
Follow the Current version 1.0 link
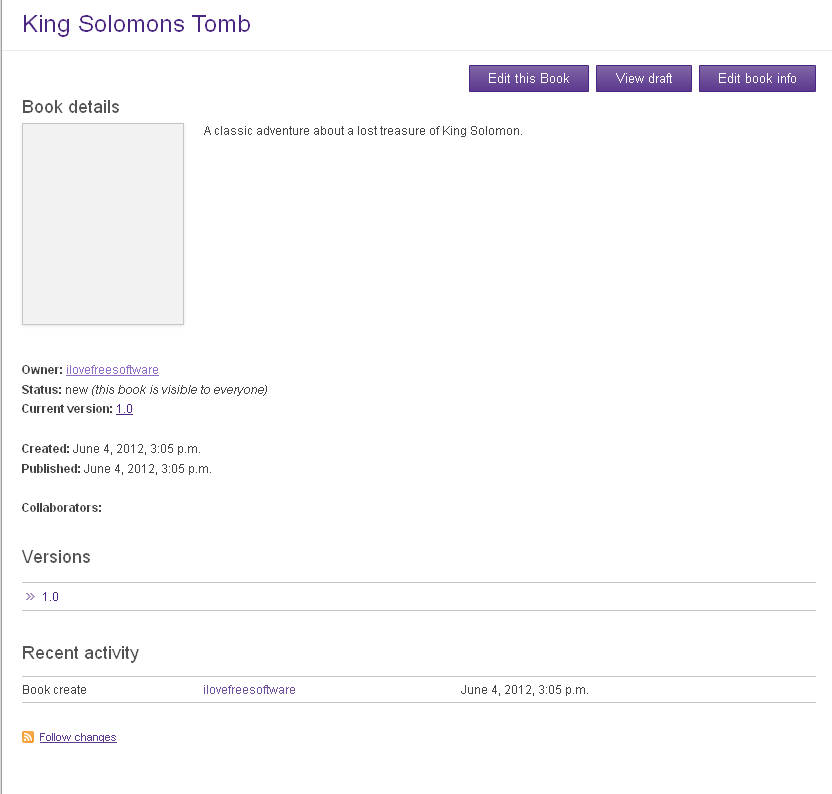click(x=124, y=409)
